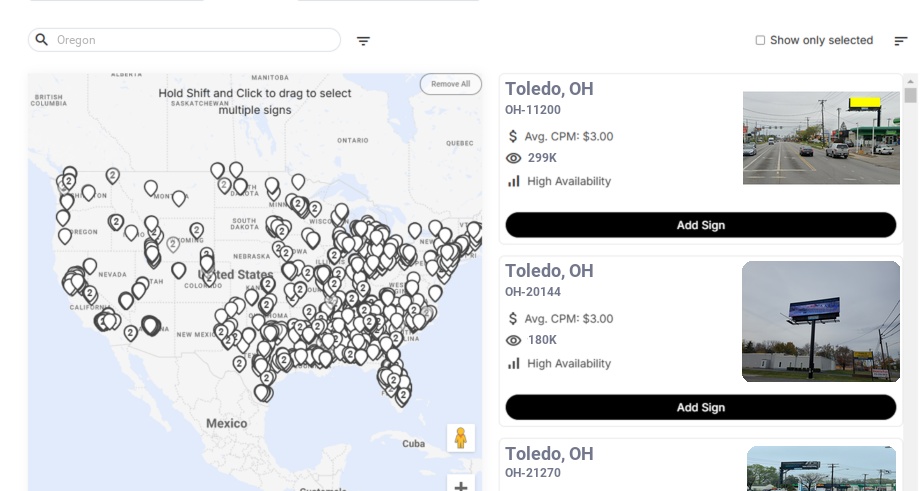Image resolution: width=920 pixels, height=491 pixels.
Task: Click the Street View pegman icon
Action: click(x=461, y=438)
